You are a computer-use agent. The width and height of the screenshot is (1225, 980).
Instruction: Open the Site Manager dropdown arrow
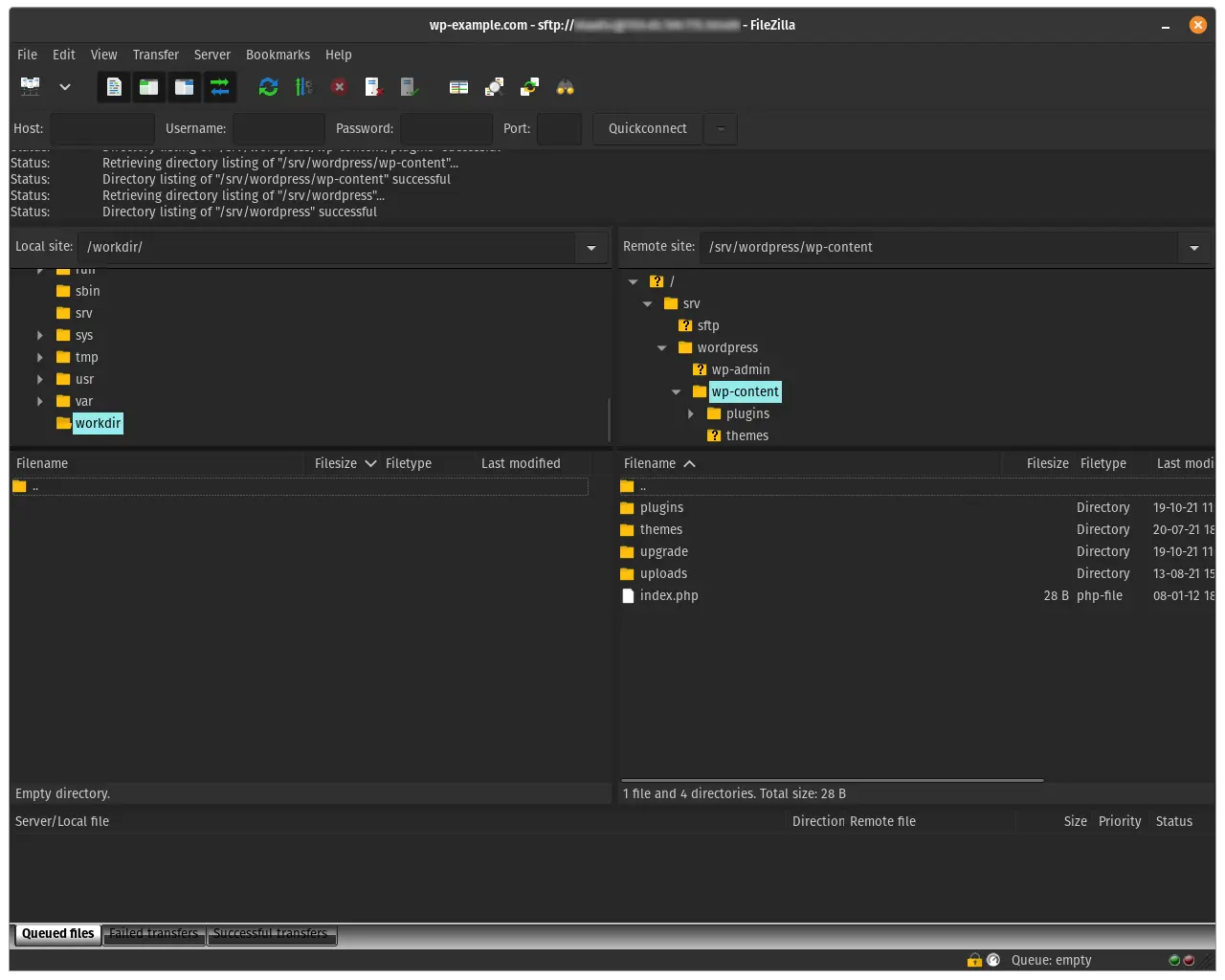pos(65,87)
